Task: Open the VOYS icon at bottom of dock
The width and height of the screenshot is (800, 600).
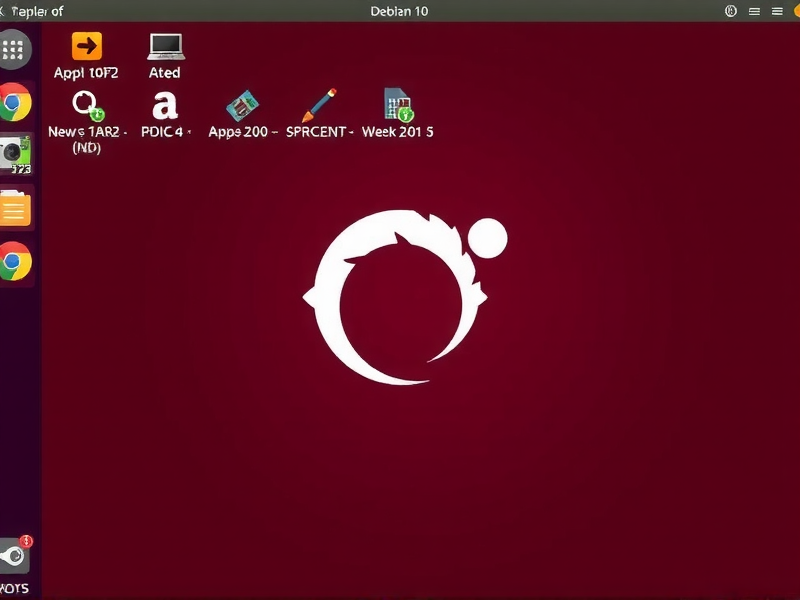Action: point(14,557)
